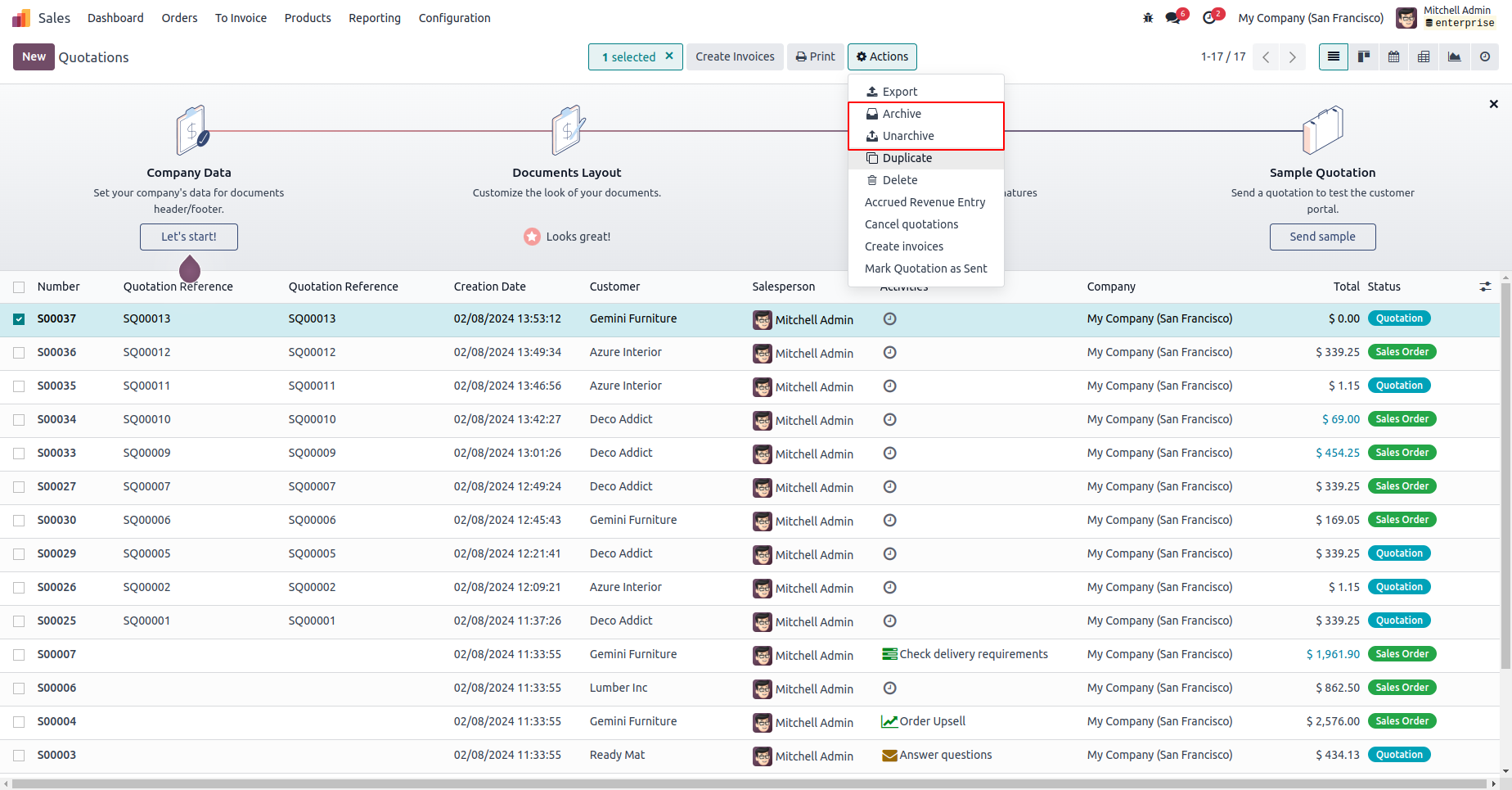Clear selection with the X icon
The width and height of the screenshot is (1512, 790).
[x=669, y=56]
